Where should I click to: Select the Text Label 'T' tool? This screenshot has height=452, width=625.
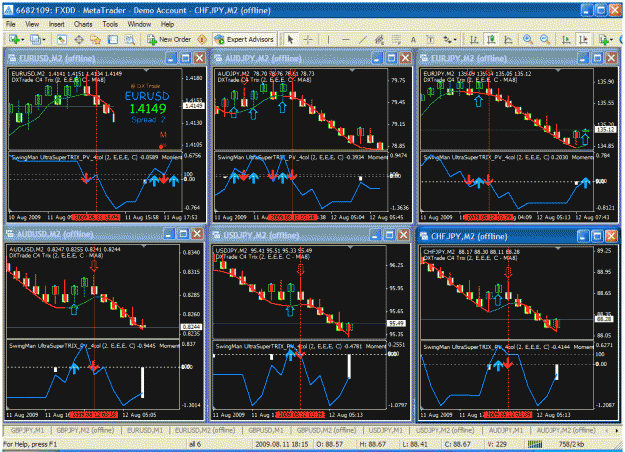pos(430,39)
